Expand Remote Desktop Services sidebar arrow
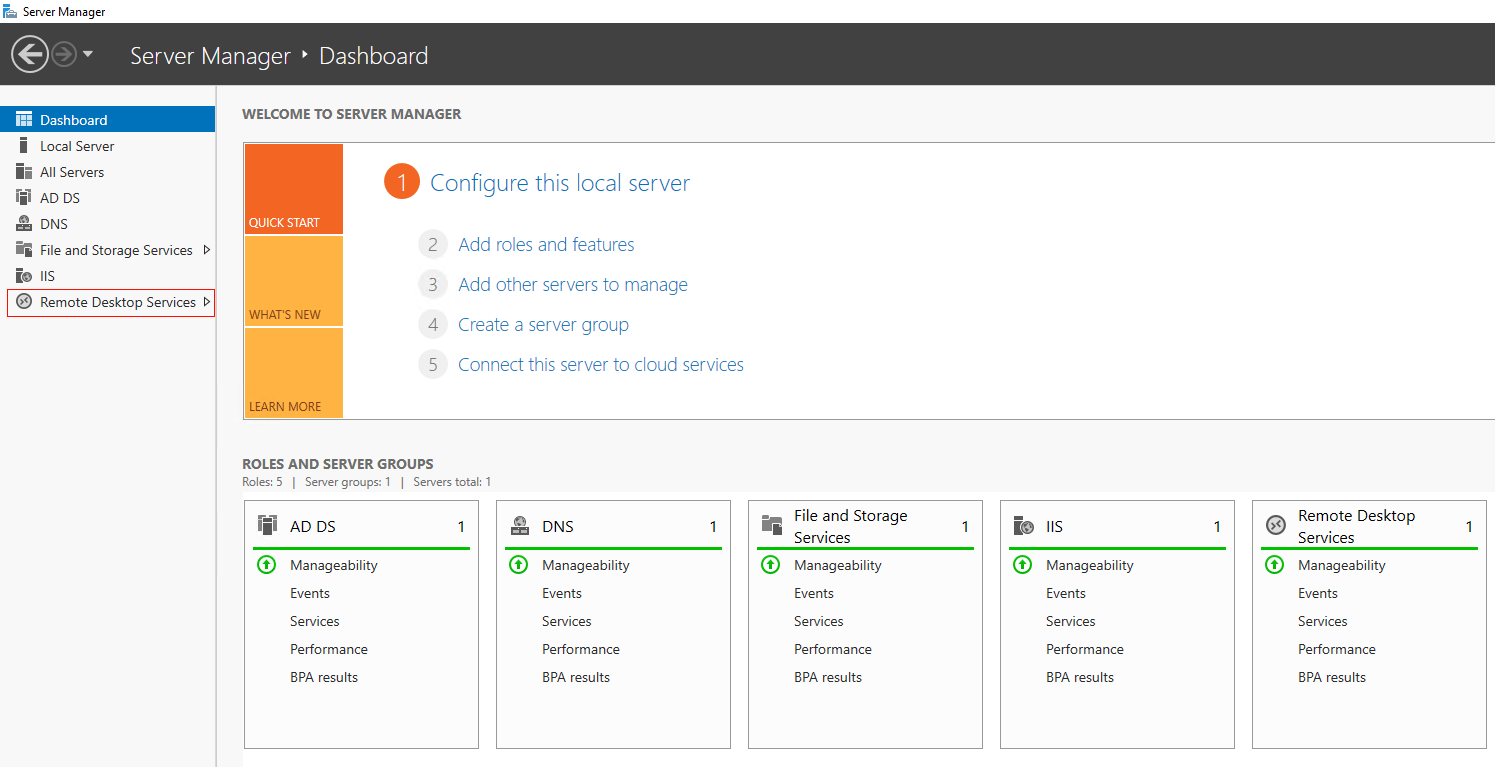Screen dimensions: 1495x767 pos(206,302)
